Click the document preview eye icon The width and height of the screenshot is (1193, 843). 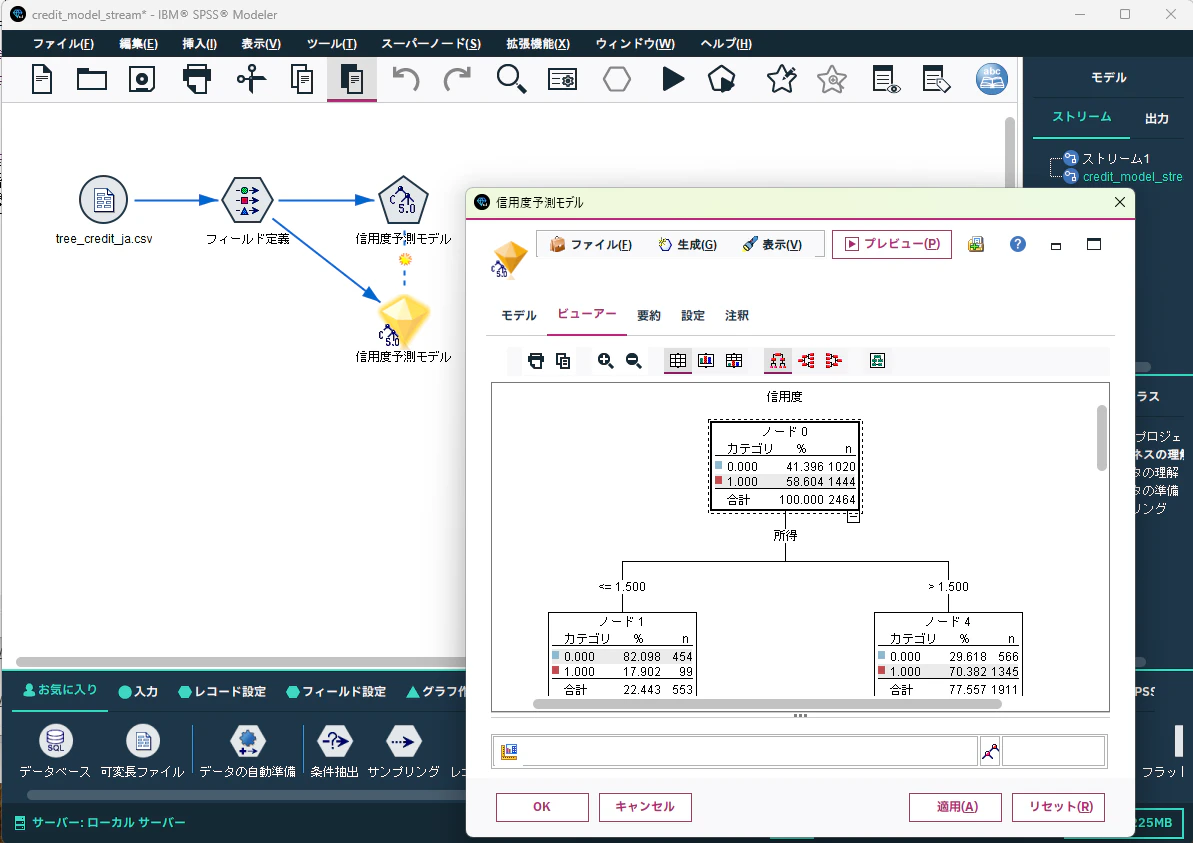[886, 79]
